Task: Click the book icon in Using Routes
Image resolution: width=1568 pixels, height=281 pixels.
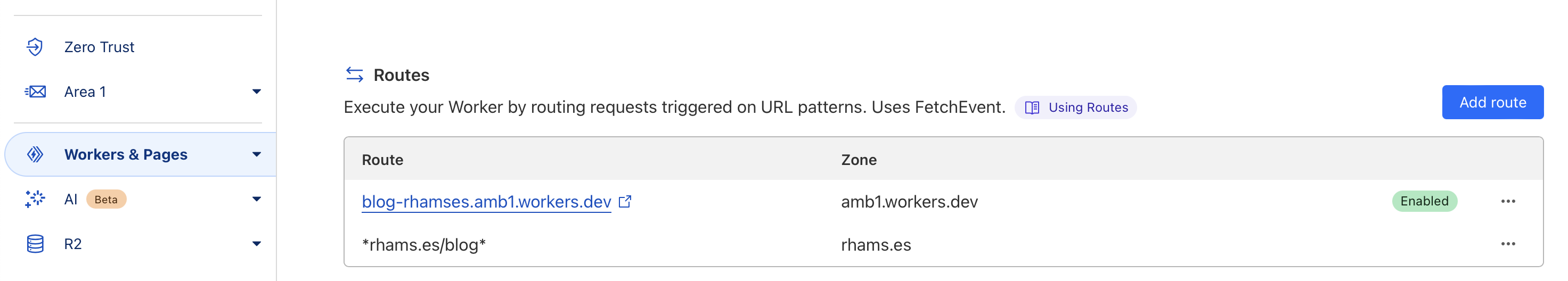Action: pos(1032,108)
